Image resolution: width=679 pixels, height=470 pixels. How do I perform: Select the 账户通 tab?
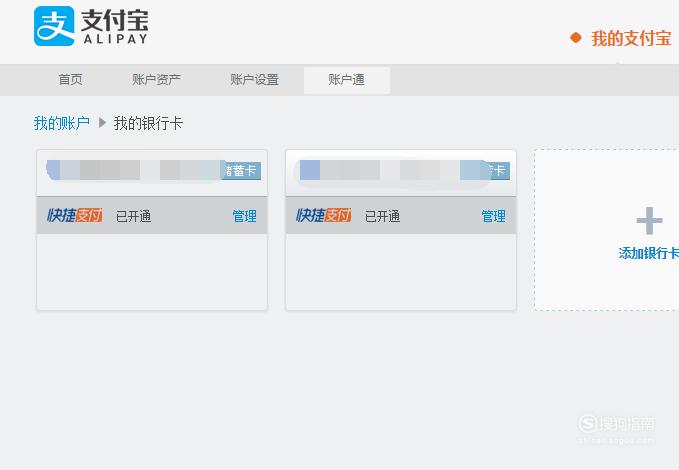pyautogui.click(x=347, y=80)
